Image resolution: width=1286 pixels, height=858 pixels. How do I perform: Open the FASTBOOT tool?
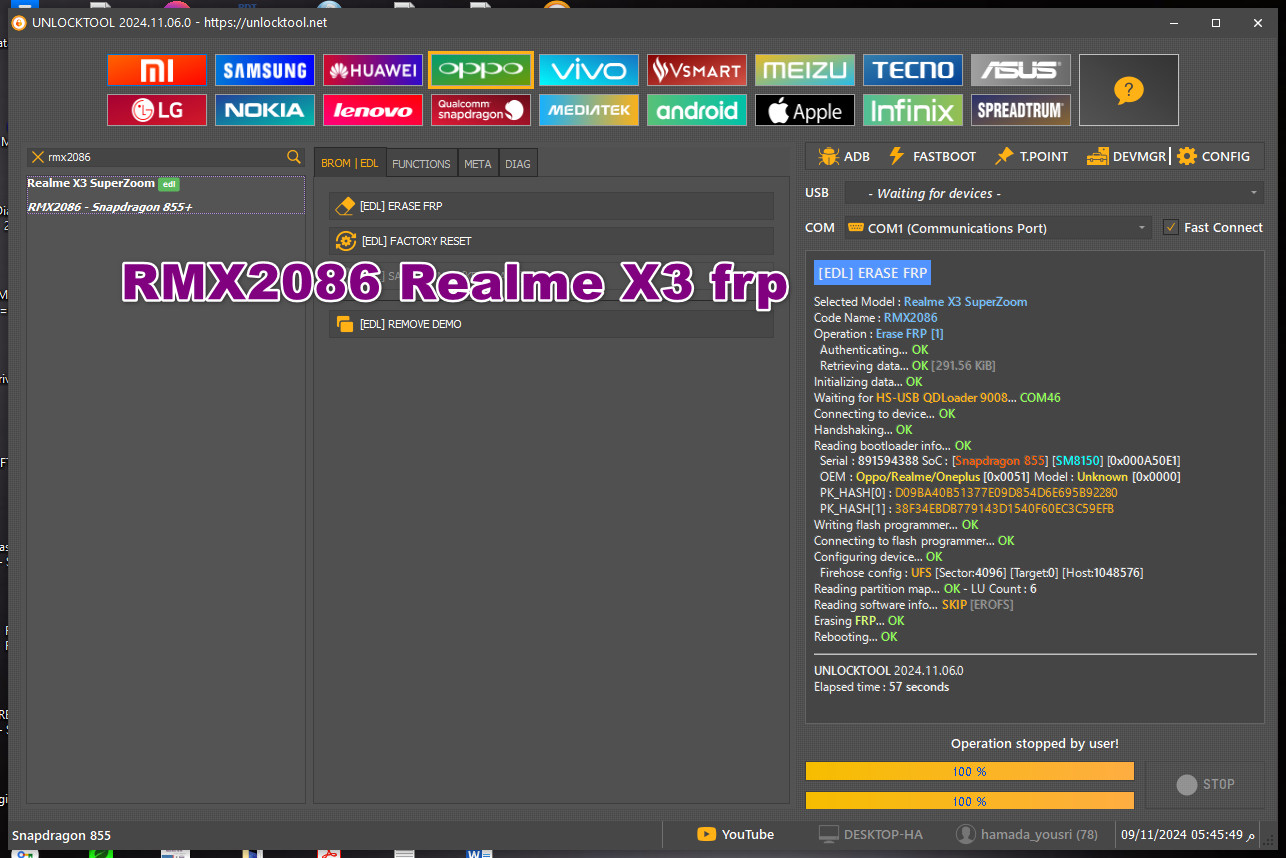932,156
